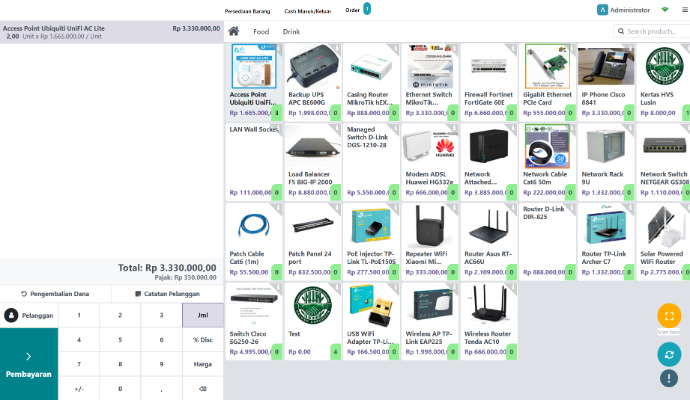Add Network Rack 9U product
This screenshot has height=400, width=690.
click(x=606, y=161)
